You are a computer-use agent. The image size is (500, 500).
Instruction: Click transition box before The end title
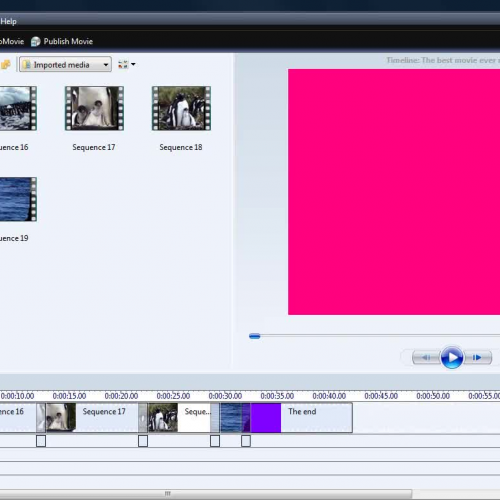click(x=246, y=441)
